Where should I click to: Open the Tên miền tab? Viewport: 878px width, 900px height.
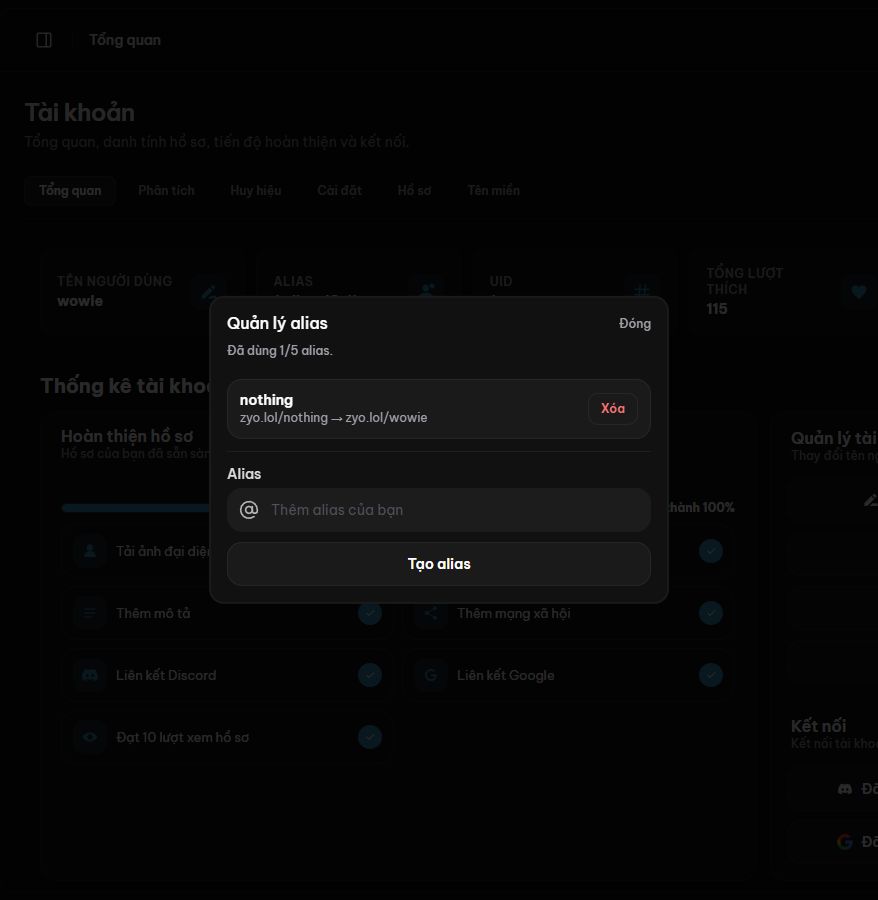494,191
